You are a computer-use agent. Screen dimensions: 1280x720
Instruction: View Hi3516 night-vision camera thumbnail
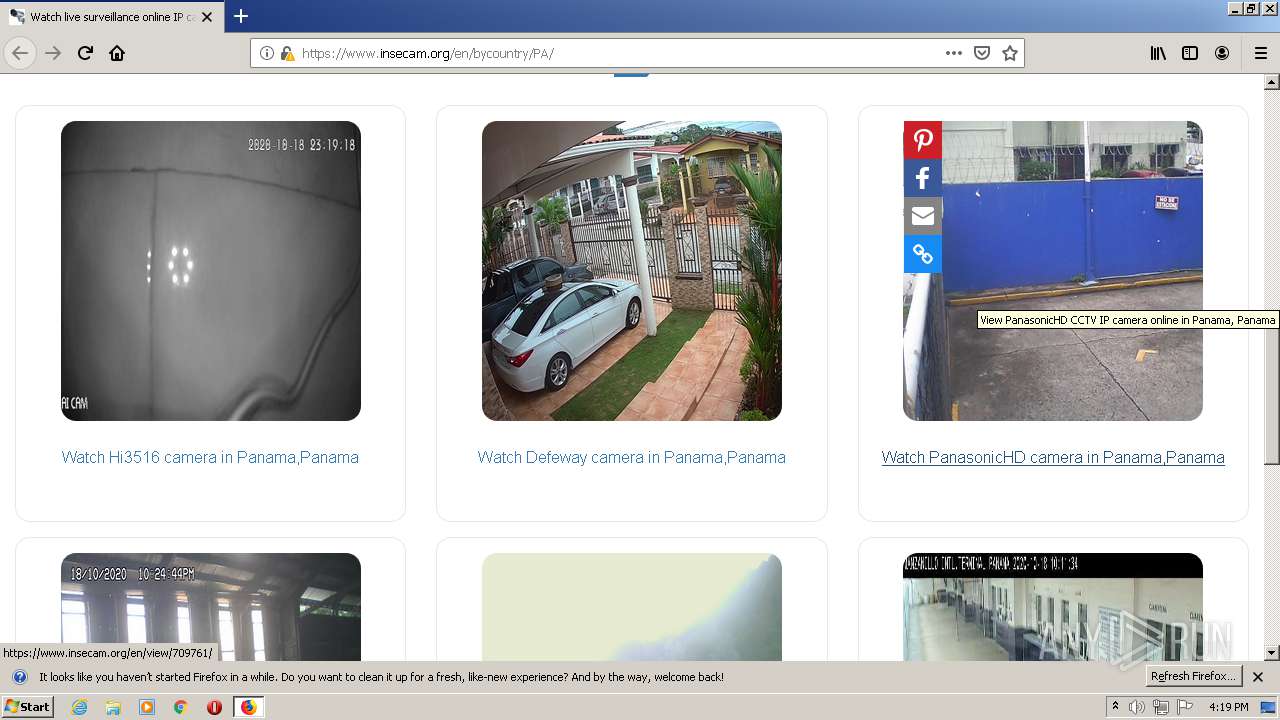point(210,271)
